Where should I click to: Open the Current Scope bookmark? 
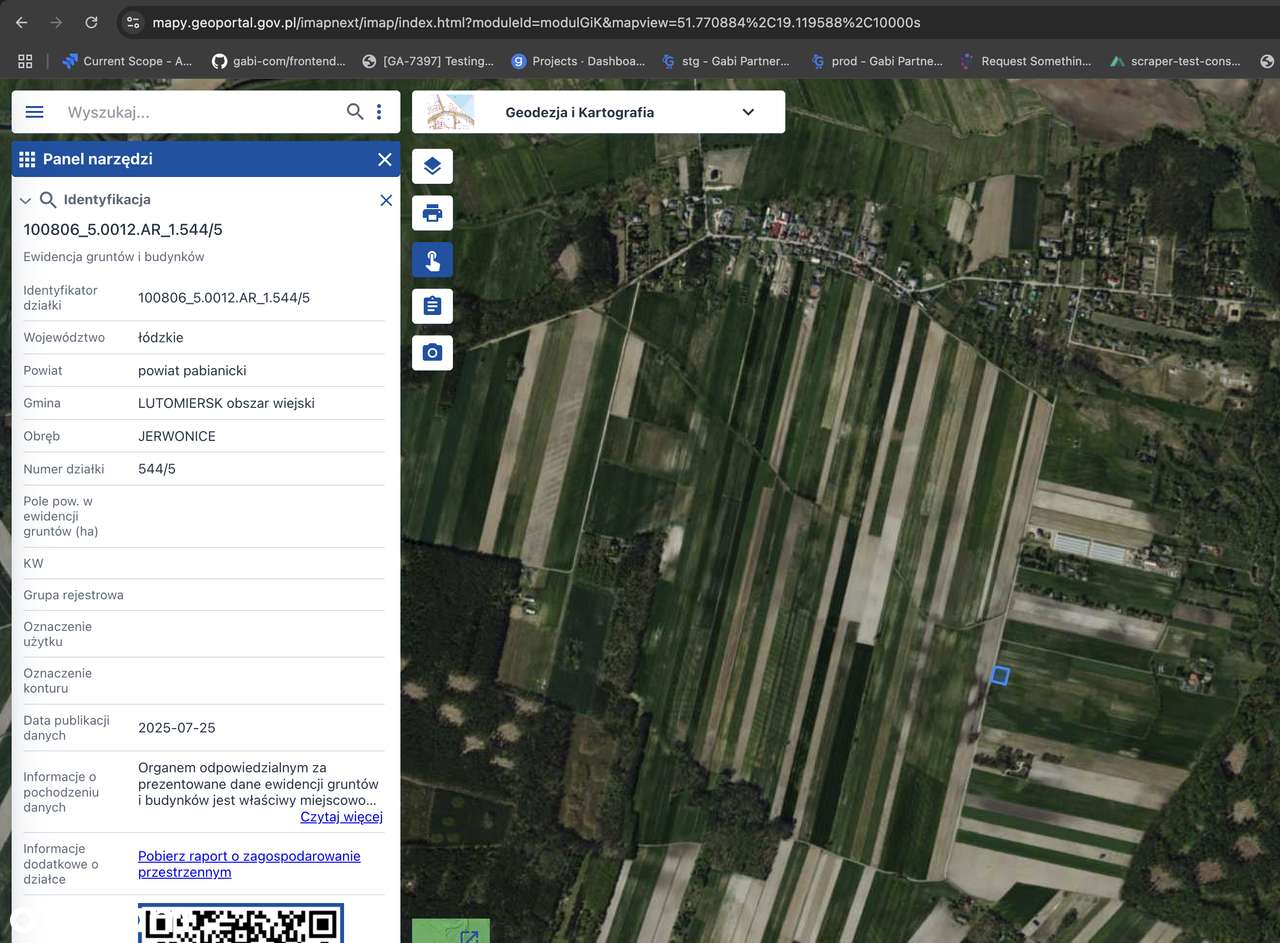tap(127, 61)
